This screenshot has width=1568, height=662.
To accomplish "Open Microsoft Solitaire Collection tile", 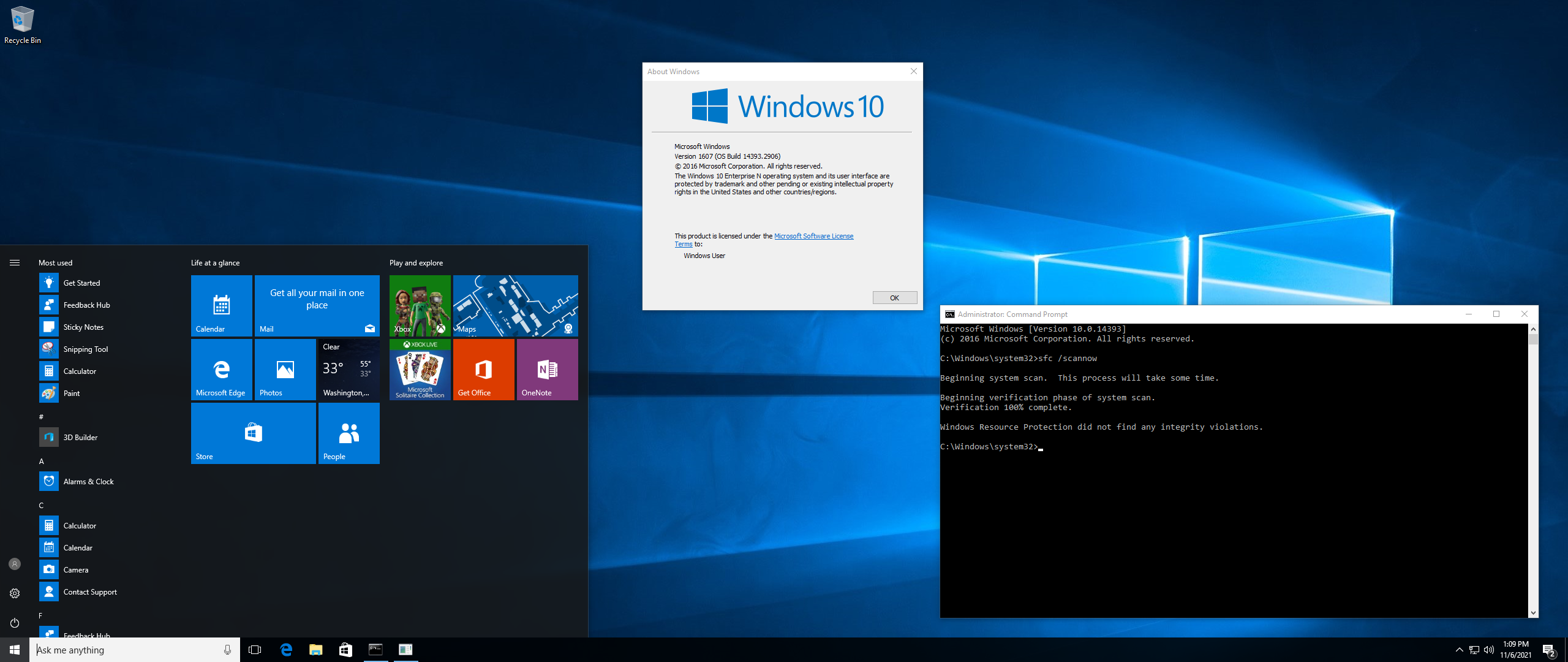I will [x=420, y=370].
